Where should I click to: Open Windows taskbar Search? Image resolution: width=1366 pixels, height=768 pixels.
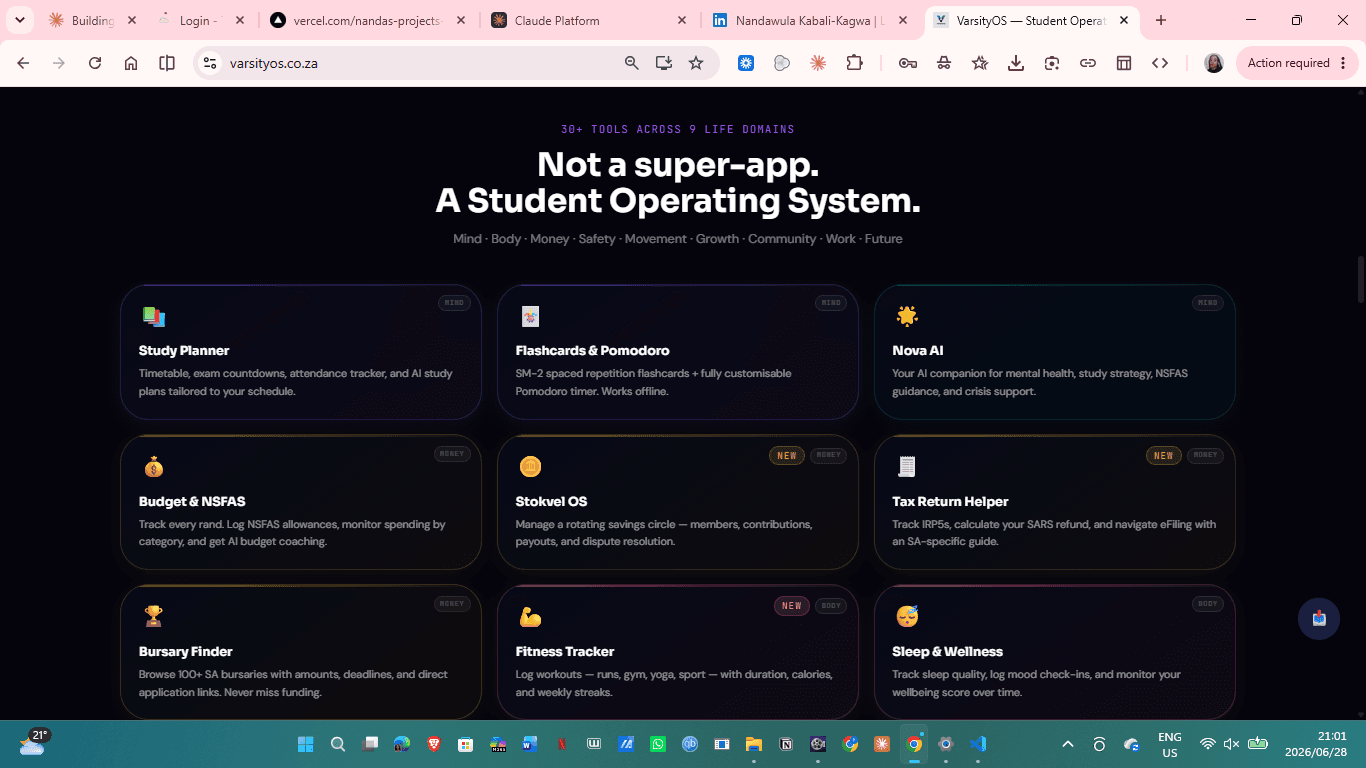[338, 744]
